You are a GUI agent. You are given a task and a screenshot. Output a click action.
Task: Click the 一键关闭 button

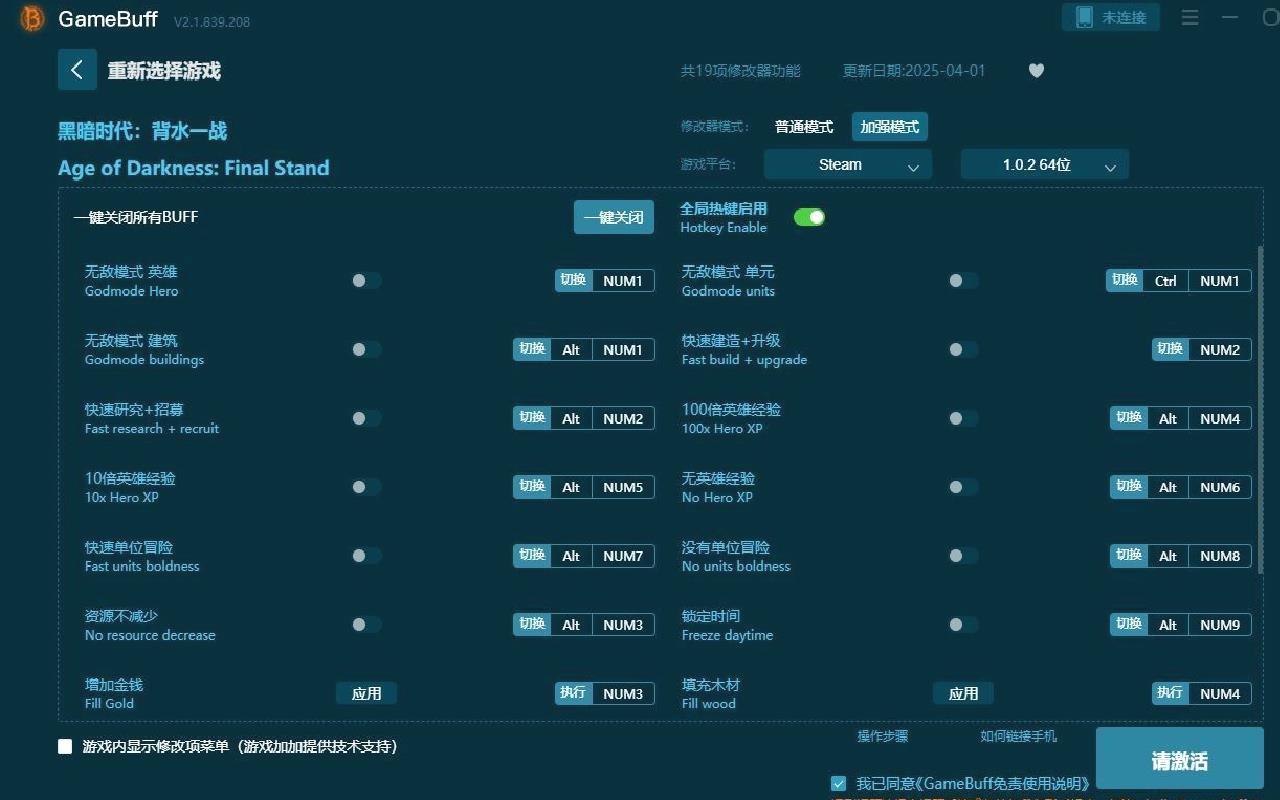[x=613, y=217]
